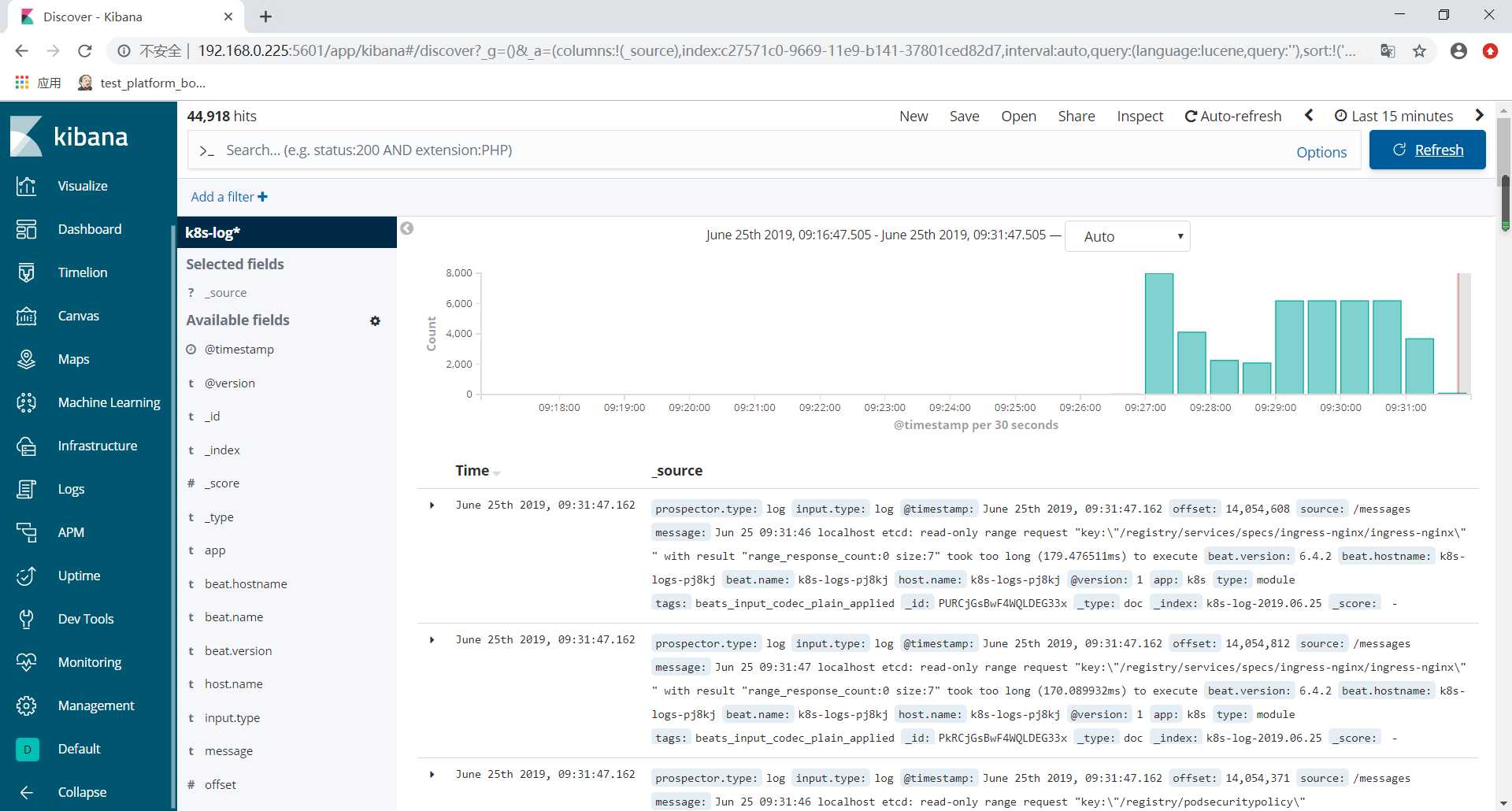Open the Monitoring heartbeat icon
This screenshot has height=811, width=1512.
(x=26, y=662)
